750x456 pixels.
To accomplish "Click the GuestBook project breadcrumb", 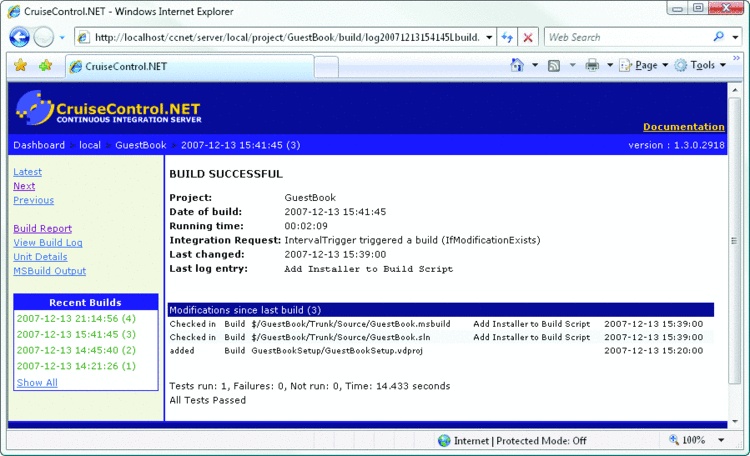I will (x=141, y=145).
